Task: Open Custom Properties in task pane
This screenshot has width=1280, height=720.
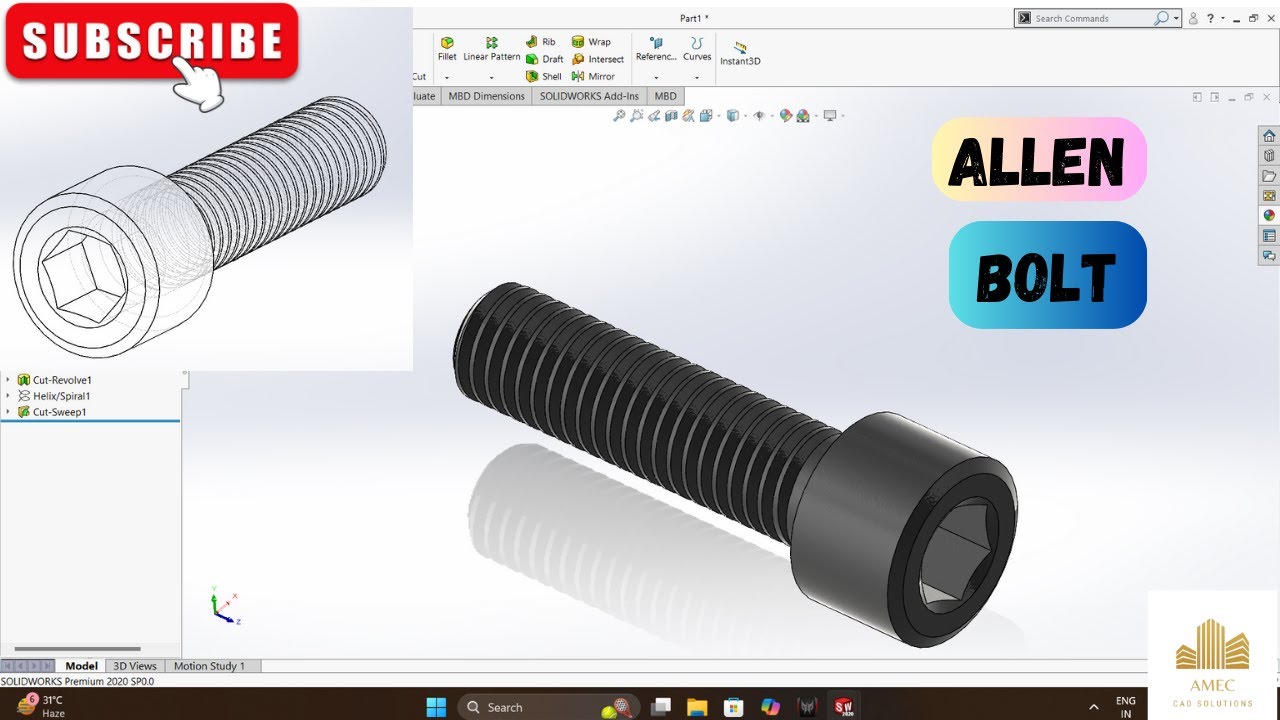Action: pyautogui.click(x=1269, y=236)
